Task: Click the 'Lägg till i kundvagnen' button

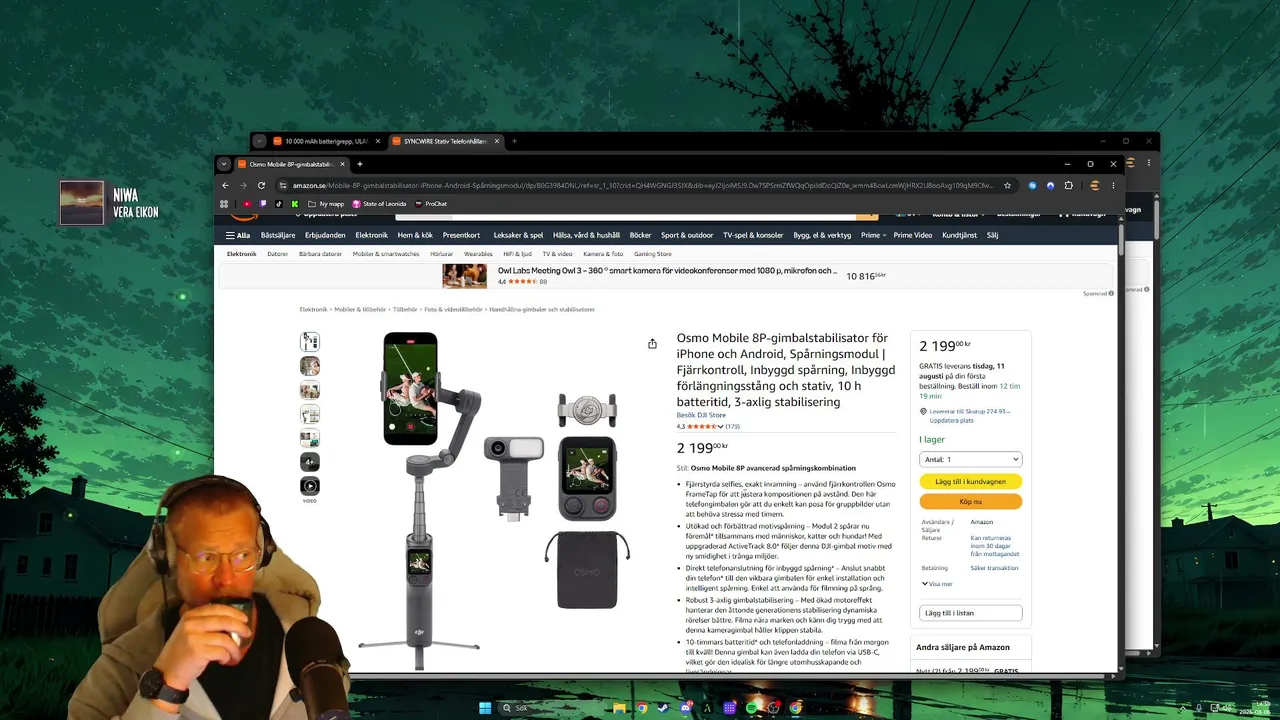Action: click(x=970, y=482)
